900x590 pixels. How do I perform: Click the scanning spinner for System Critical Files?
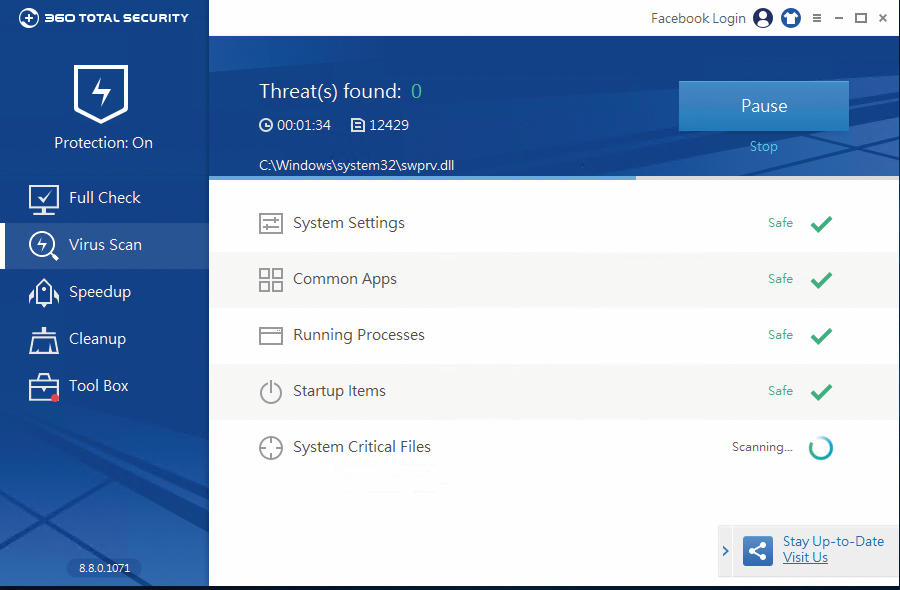[x=821, y=448]
